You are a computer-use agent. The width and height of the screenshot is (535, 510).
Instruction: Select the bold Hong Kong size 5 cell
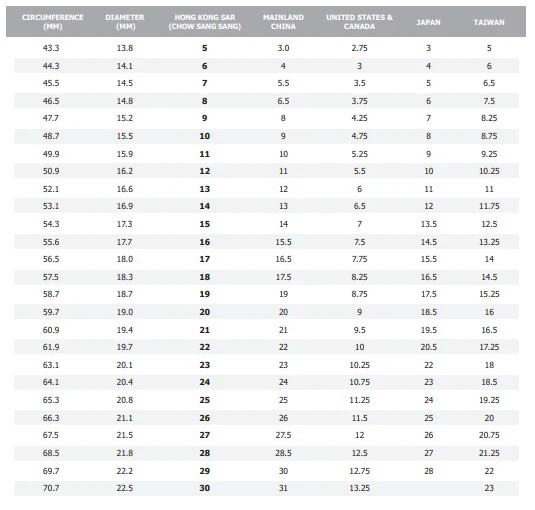[204, 48]
